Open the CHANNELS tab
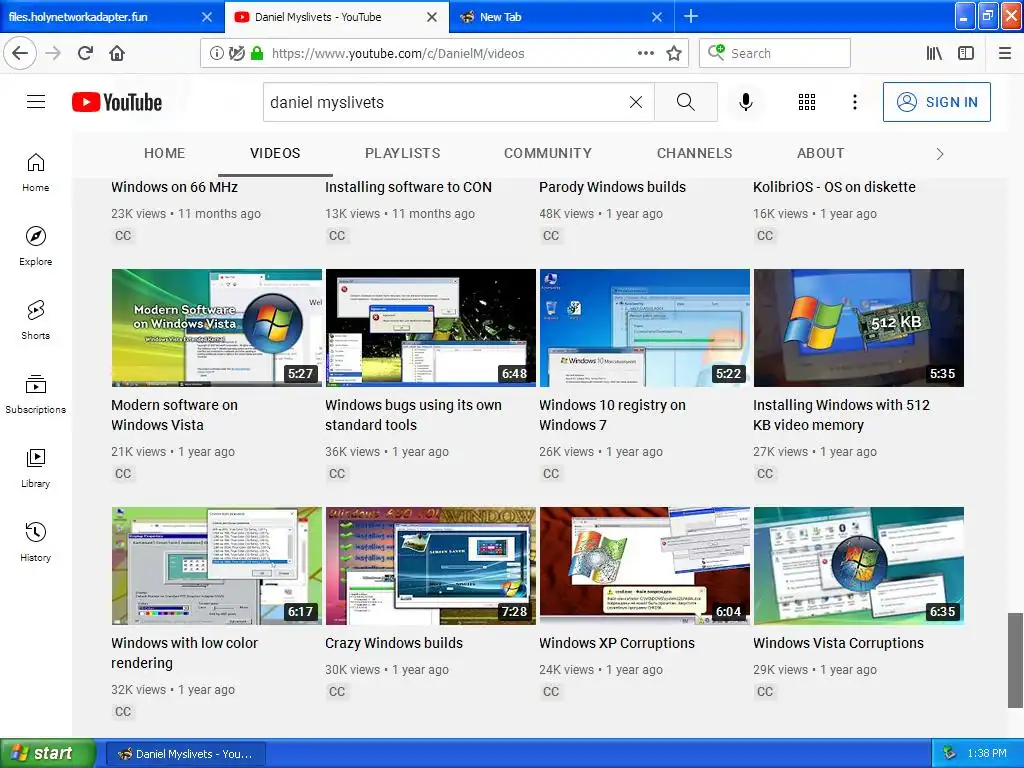Screen dimensions: 1024x768 click(x=694, y=153)
